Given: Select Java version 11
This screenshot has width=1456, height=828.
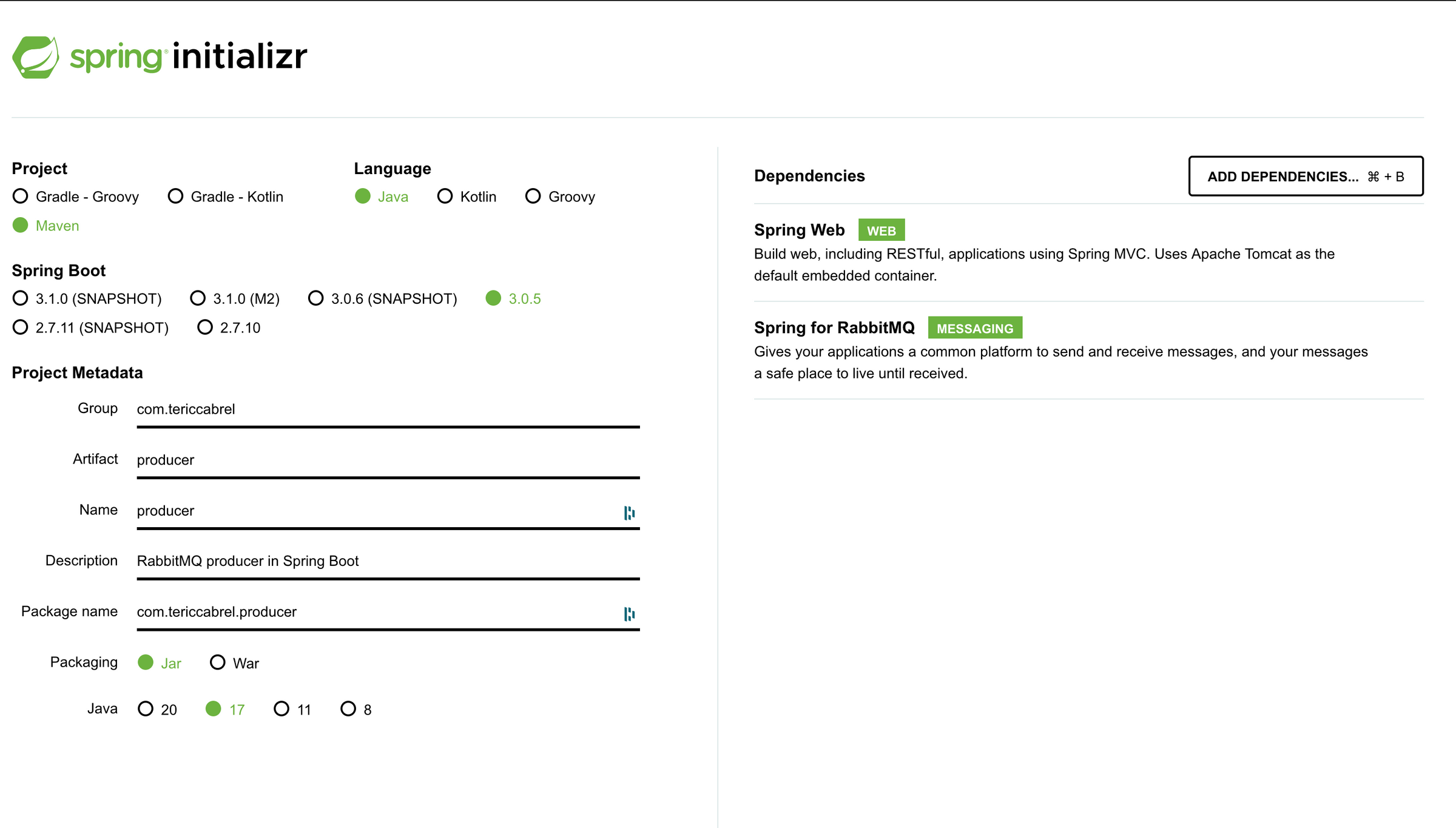Looking at the screenshot, I should click(281, 709).
